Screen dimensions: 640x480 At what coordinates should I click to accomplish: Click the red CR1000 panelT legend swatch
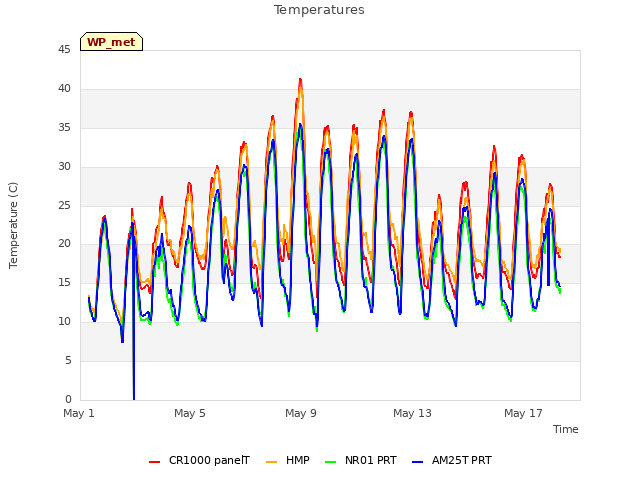click(x=155, y=462)
